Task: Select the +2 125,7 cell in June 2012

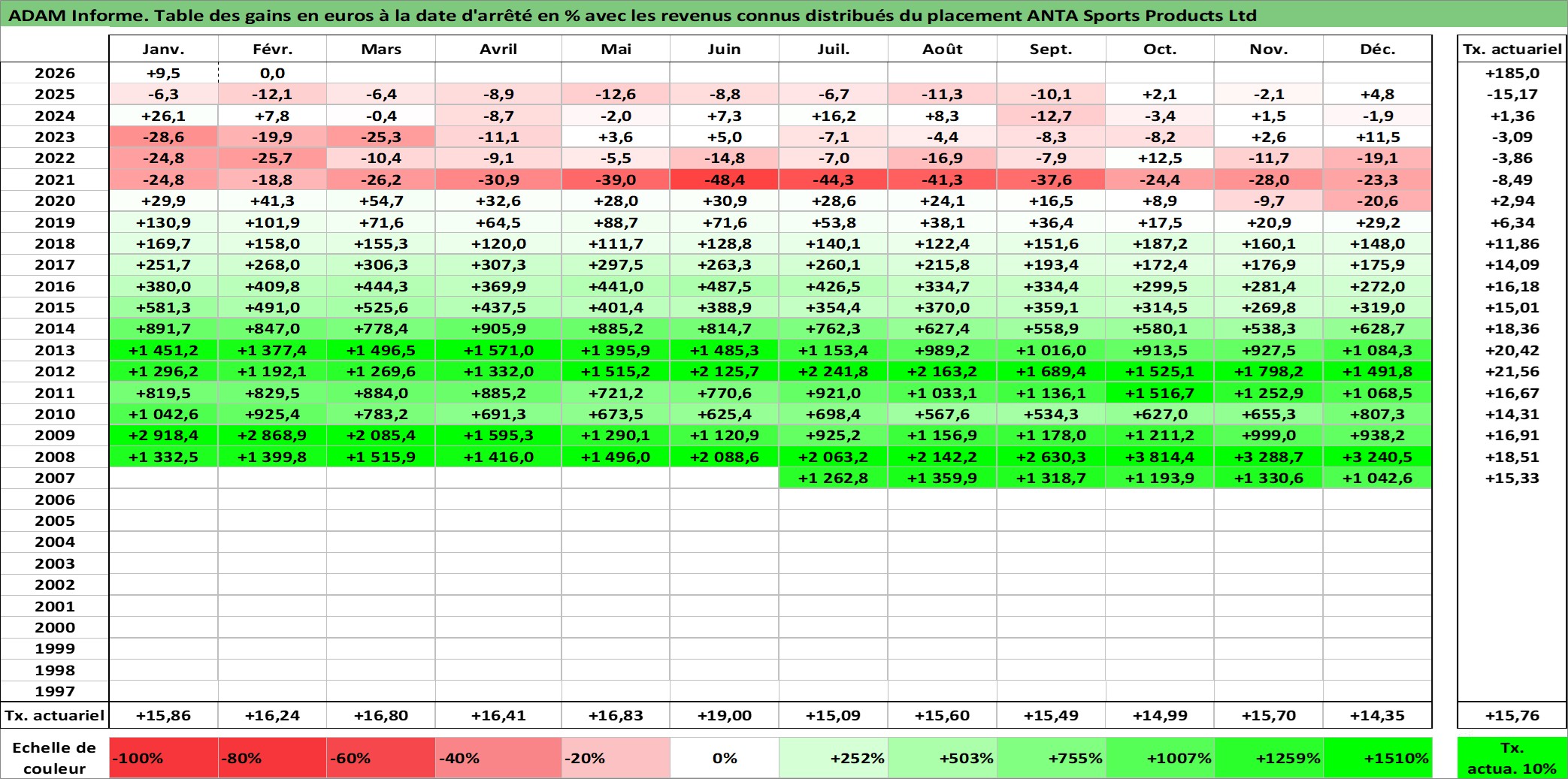Action: tap(725, 371)
